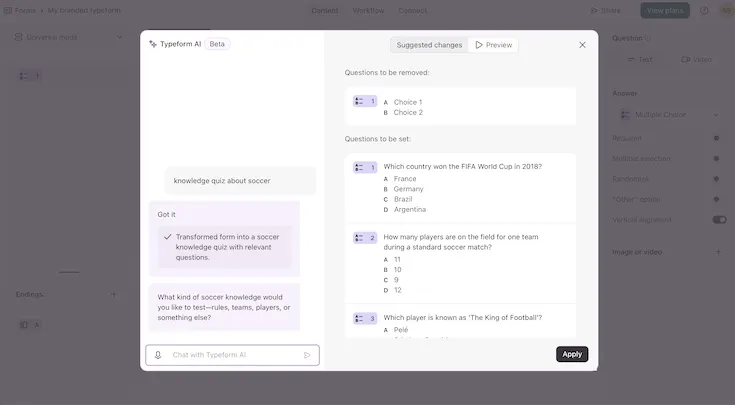Click the Beta badge
This screenshot has width=735, height=405.
pos(217,44)
